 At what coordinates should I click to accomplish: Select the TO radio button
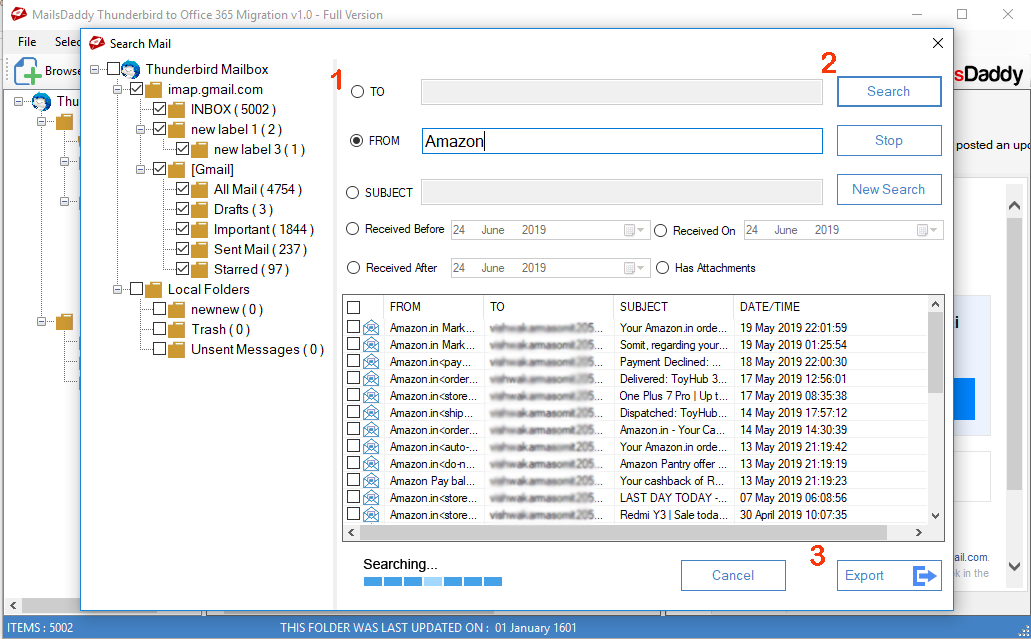[x=357, y=92]
